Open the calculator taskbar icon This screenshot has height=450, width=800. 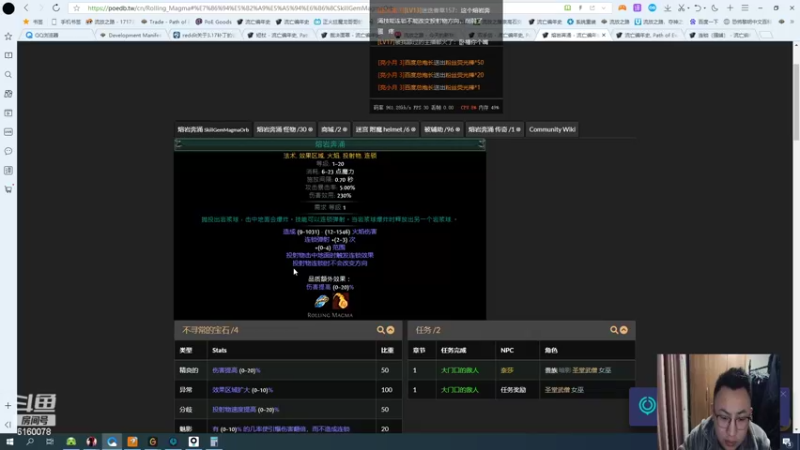coord(214,442)
